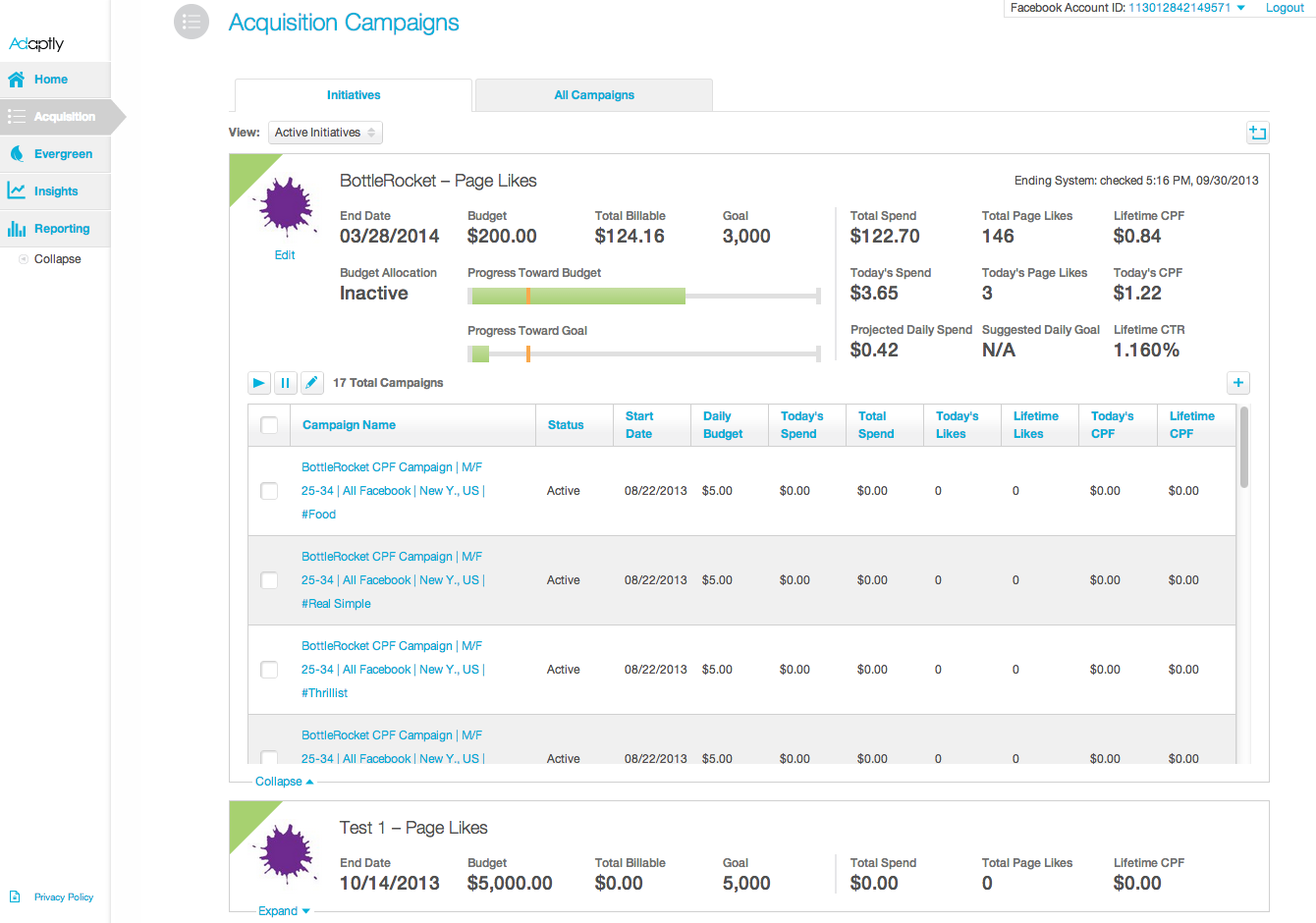The image size is (1316, 923).
Task: Switch to the Initiatives tab
Action: [x=354, y=95]
